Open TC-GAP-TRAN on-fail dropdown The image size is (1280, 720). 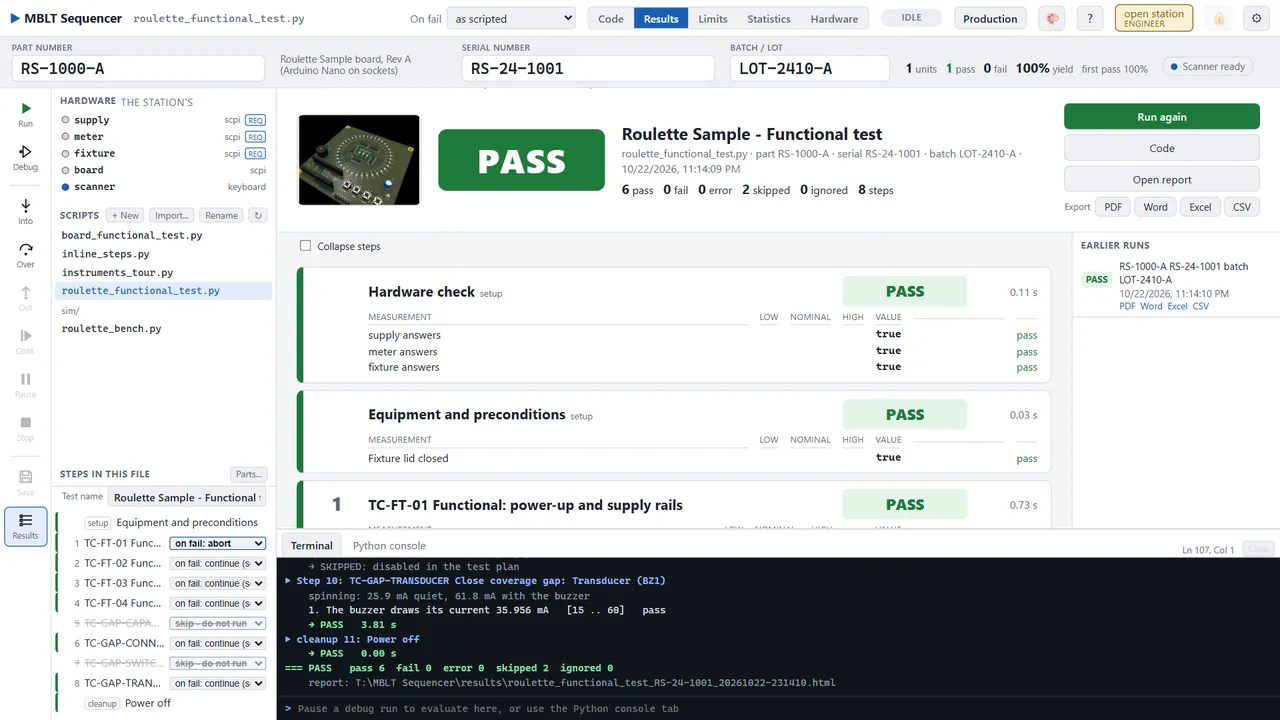pyautogui.click(x=218, y=683)
